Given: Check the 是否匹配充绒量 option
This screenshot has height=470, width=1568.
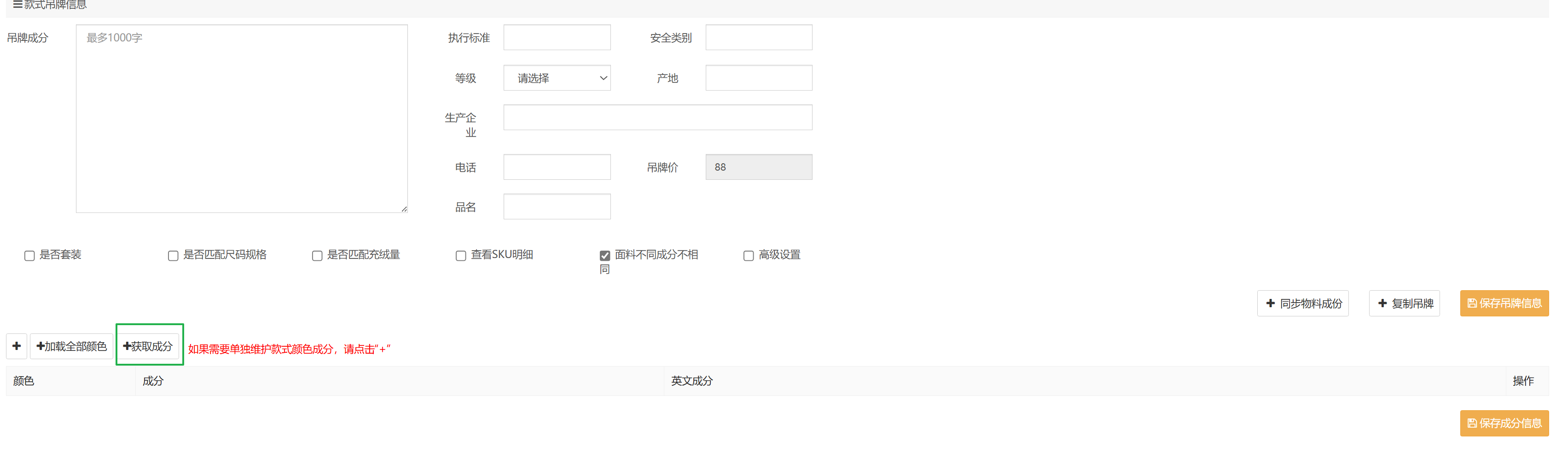Looking at the screenshot, I should (317, 256).
